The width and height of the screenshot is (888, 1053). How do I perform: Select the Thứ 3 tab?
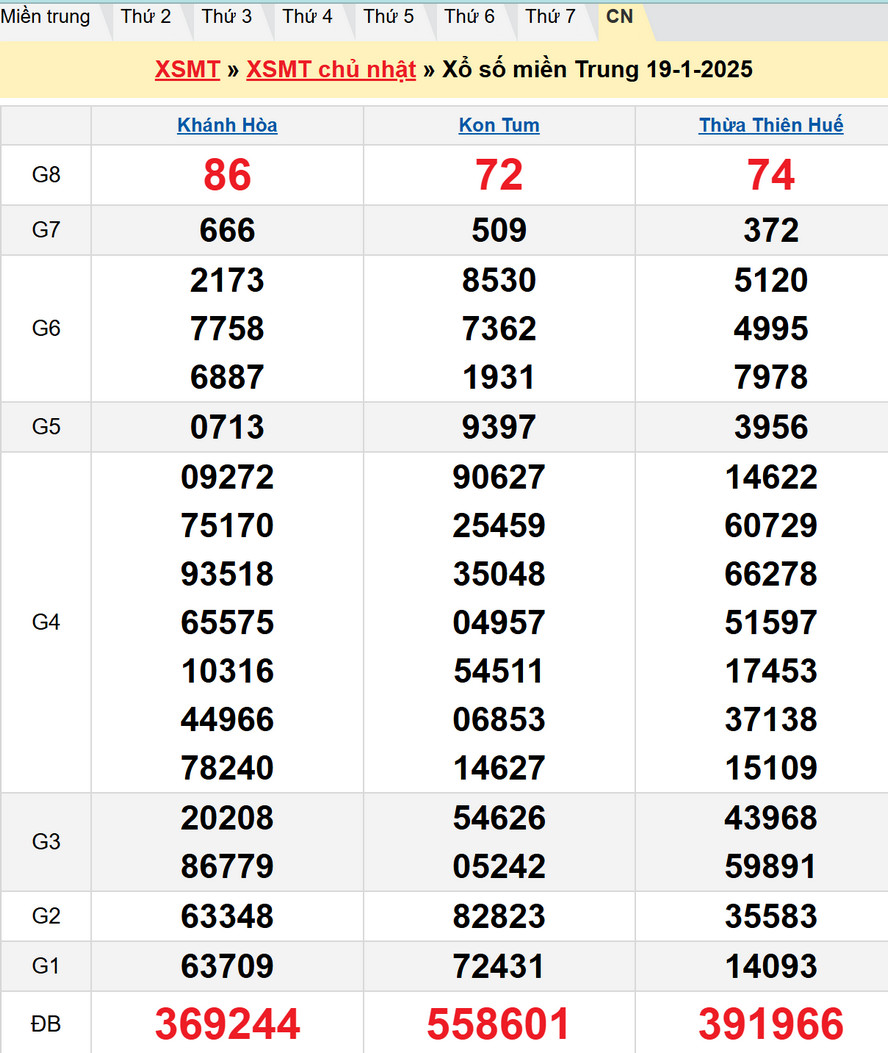pos(227,17)
